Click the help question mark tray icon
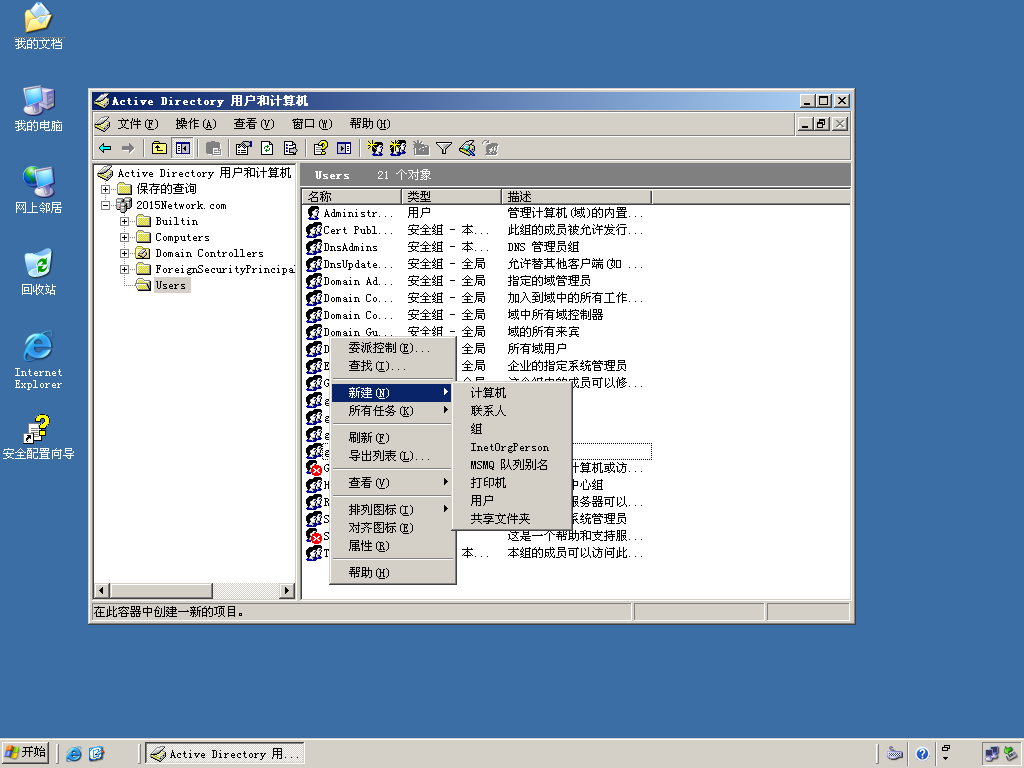Screen dimensions: 1024x768 (922, 754)
